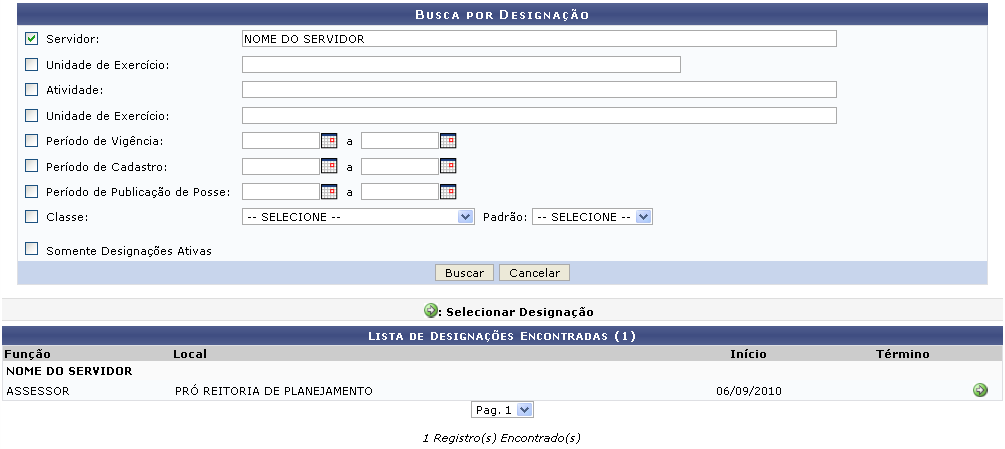Viewport: 1005px width, 449px height.
Task: Open the Padrão dropdown
Action: (x=592, y=216)
